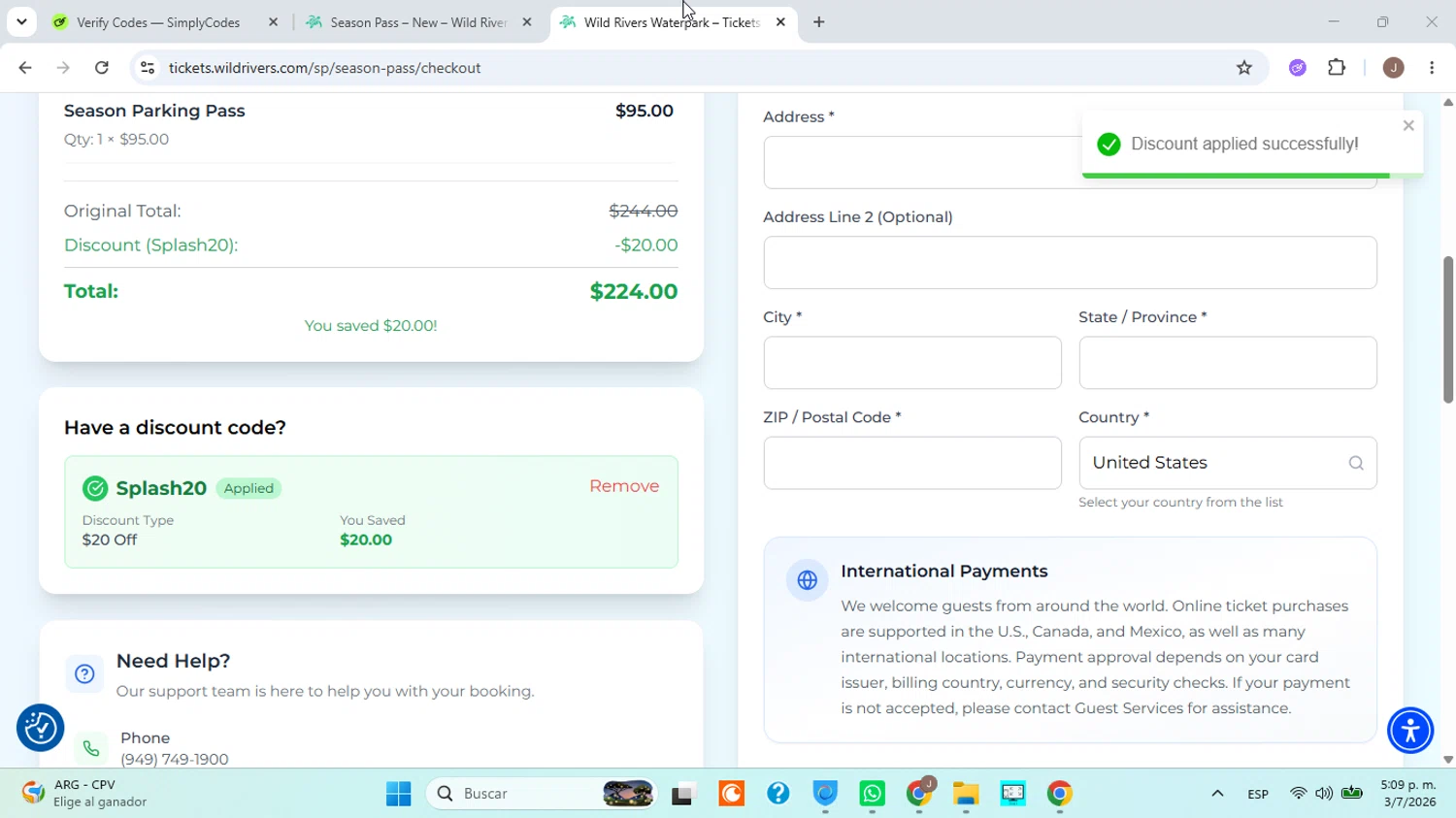Click the page vertical scrollbar thumb
Viewport: 1456px width, 818px height.
click(x=1448, y=330)
